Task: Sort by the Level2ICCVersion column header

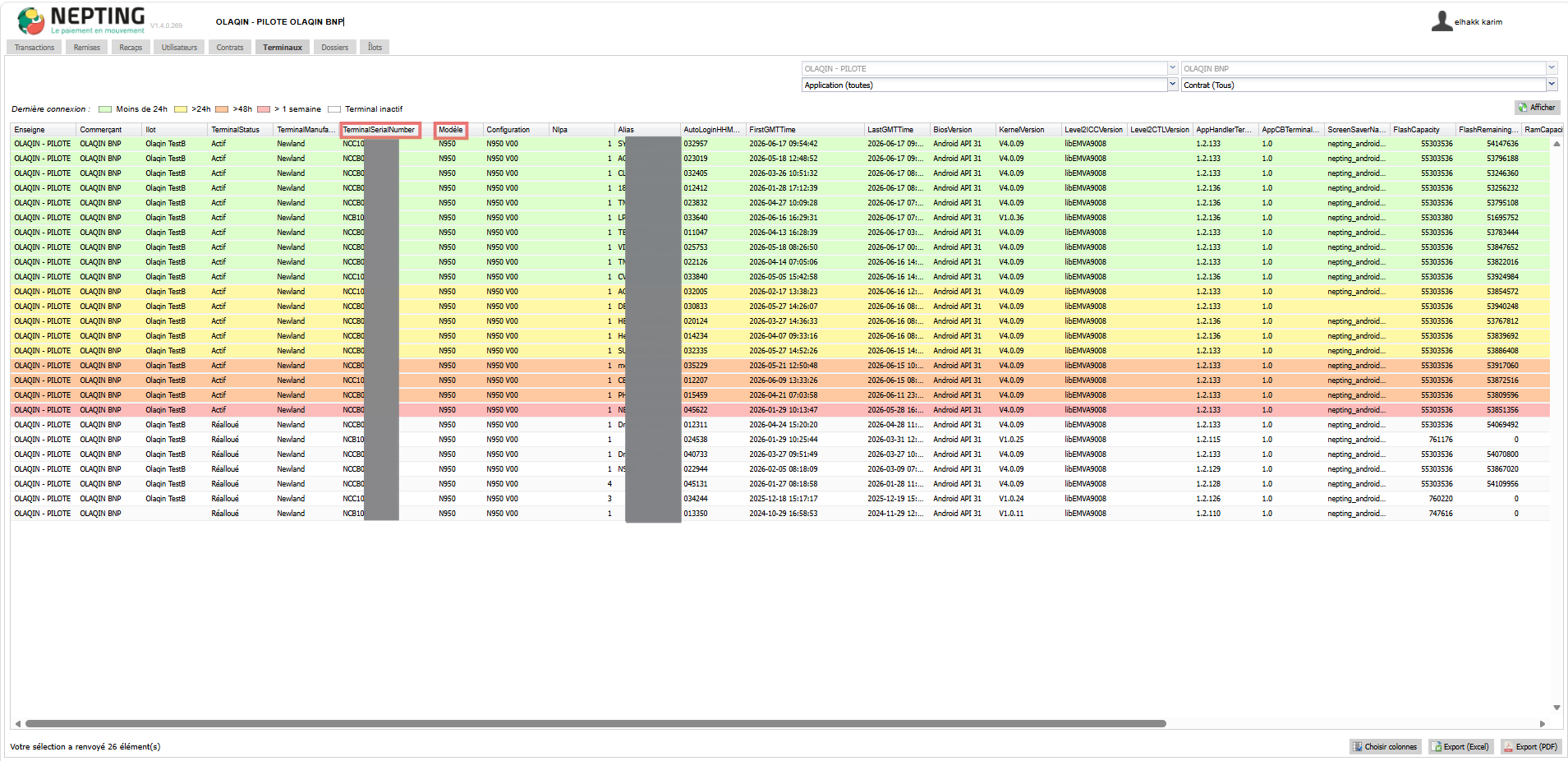Action: coord(1094,130)
